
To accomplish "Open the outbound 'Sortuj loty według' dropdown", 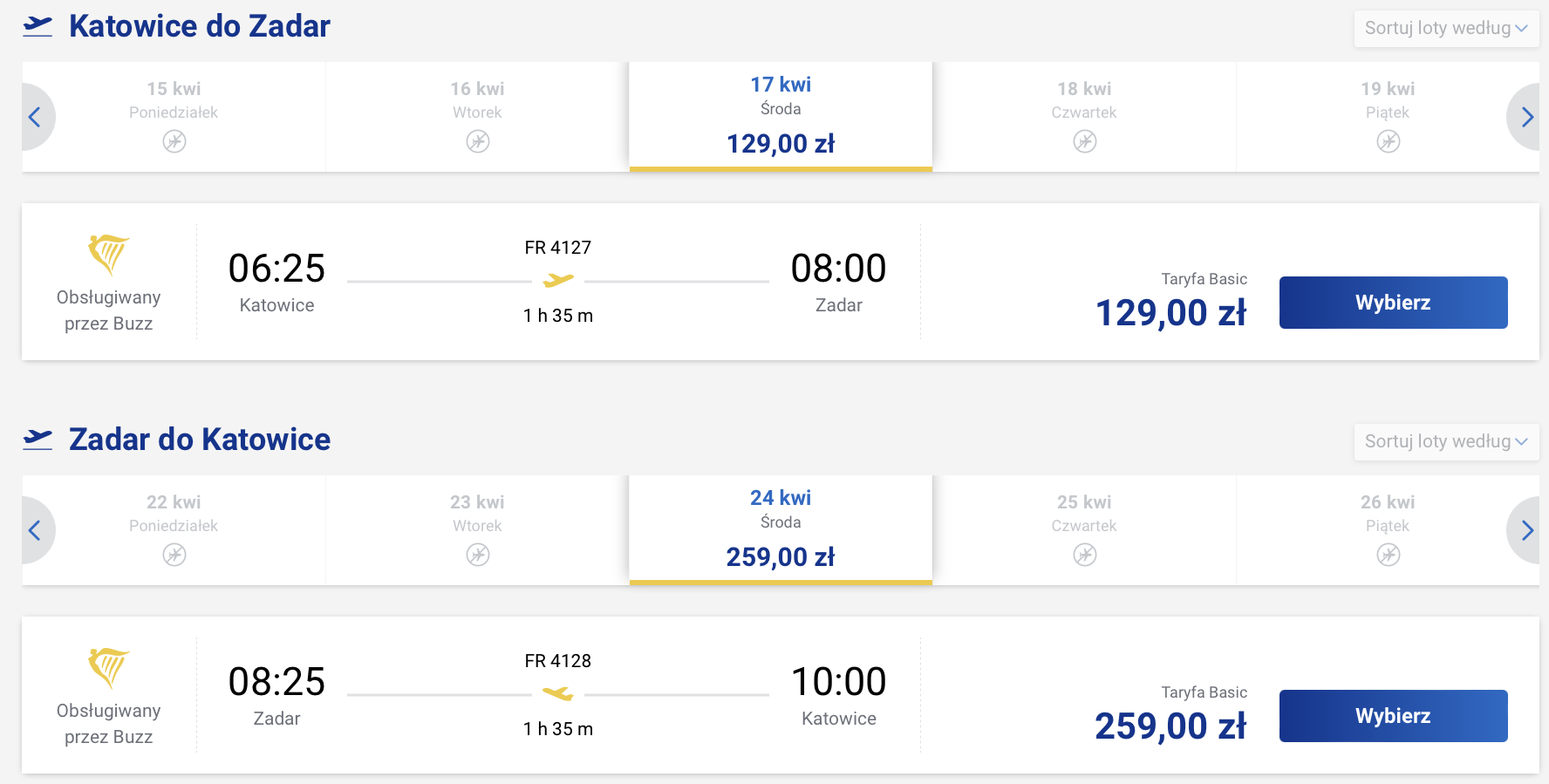I will tap(1445, 28).
